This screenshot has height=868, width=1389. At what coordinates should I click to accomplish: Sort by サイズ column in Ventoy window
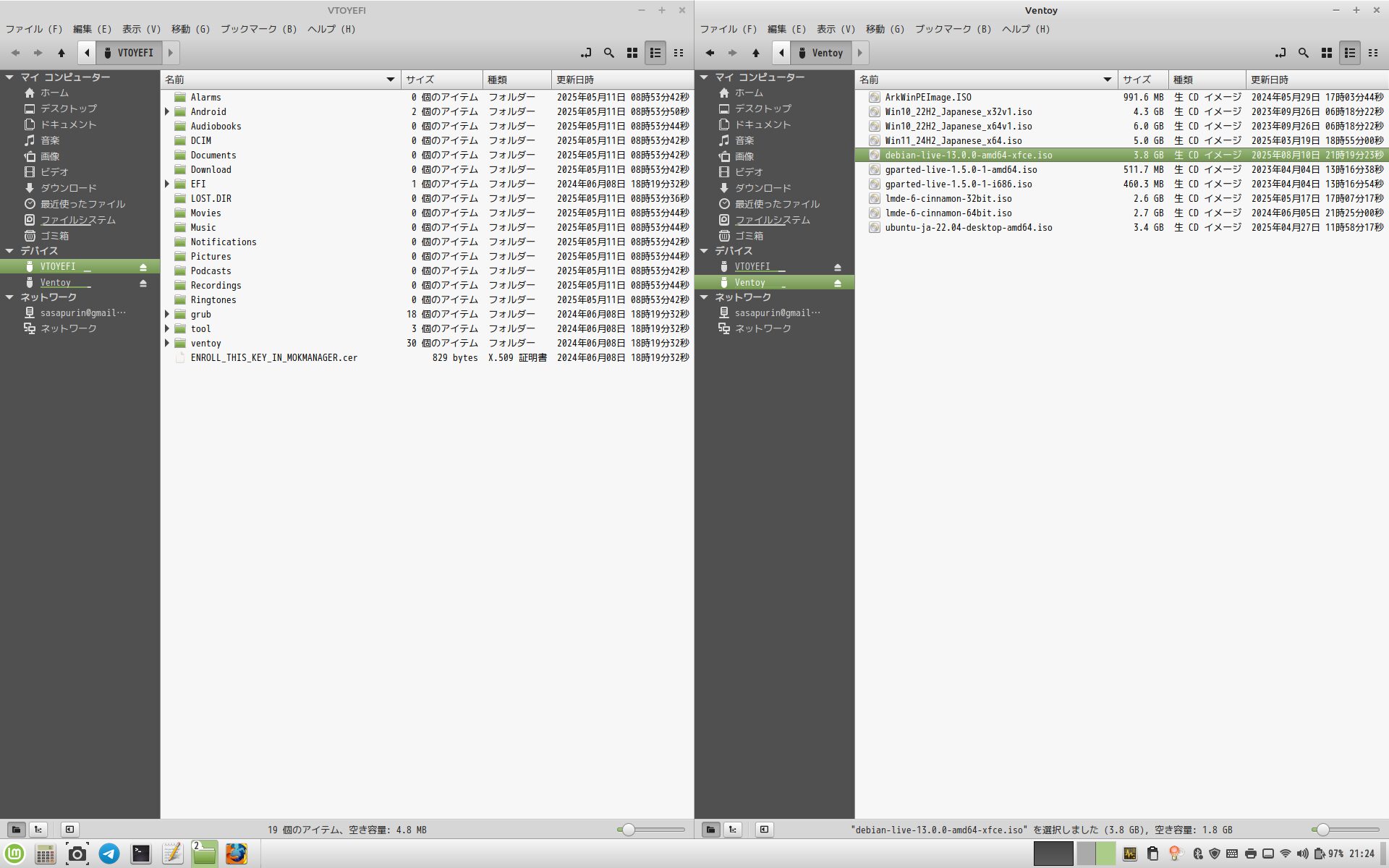[1142, 80]
